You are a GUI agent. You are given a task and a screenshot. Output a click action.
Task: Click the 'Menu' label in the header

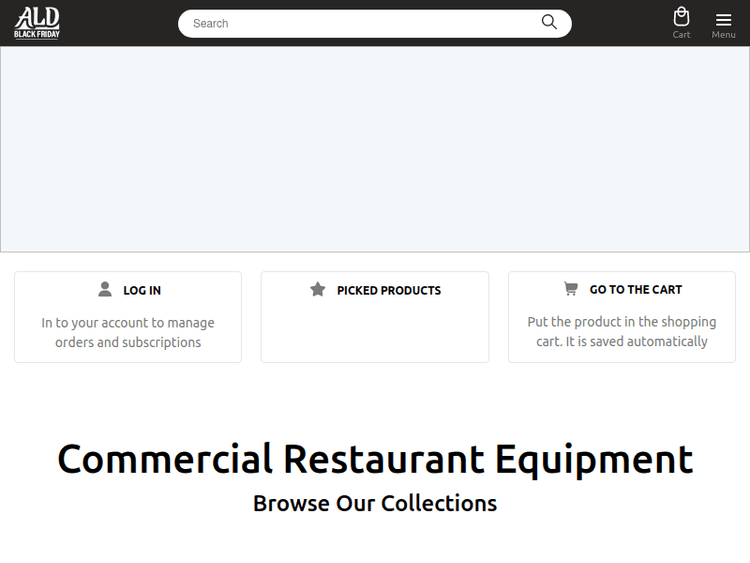coord(723,35)
